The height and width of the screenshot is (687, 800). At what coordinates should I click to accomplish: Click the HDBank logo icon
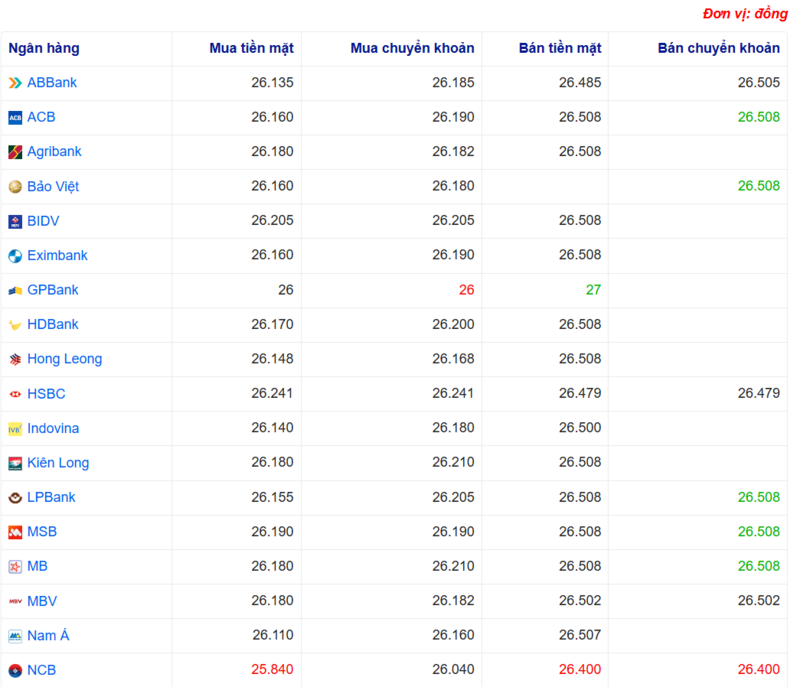(x=15, y=325)
